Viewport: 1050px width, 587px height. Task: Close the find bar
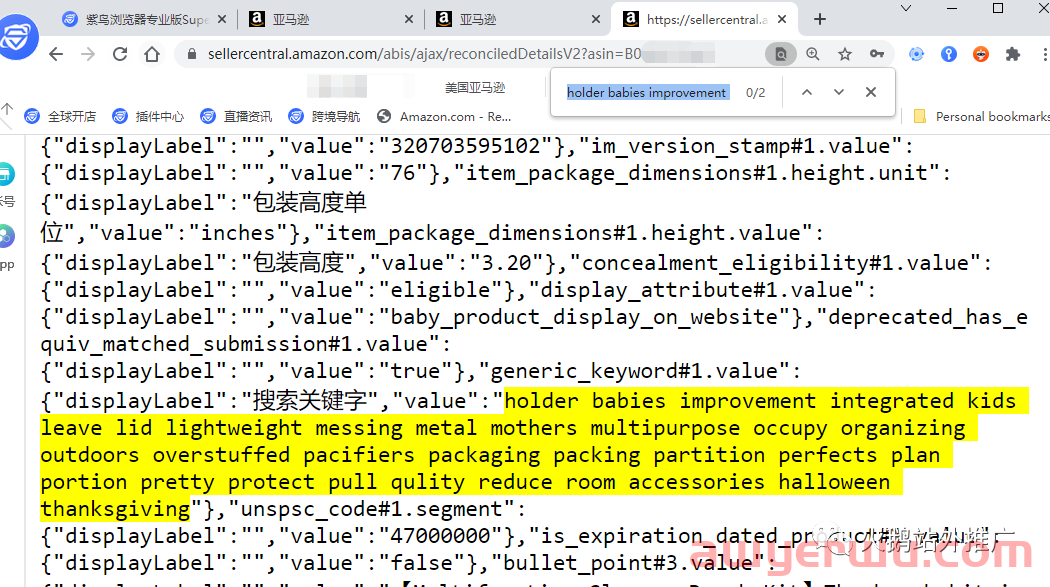(x=871, y=92)
